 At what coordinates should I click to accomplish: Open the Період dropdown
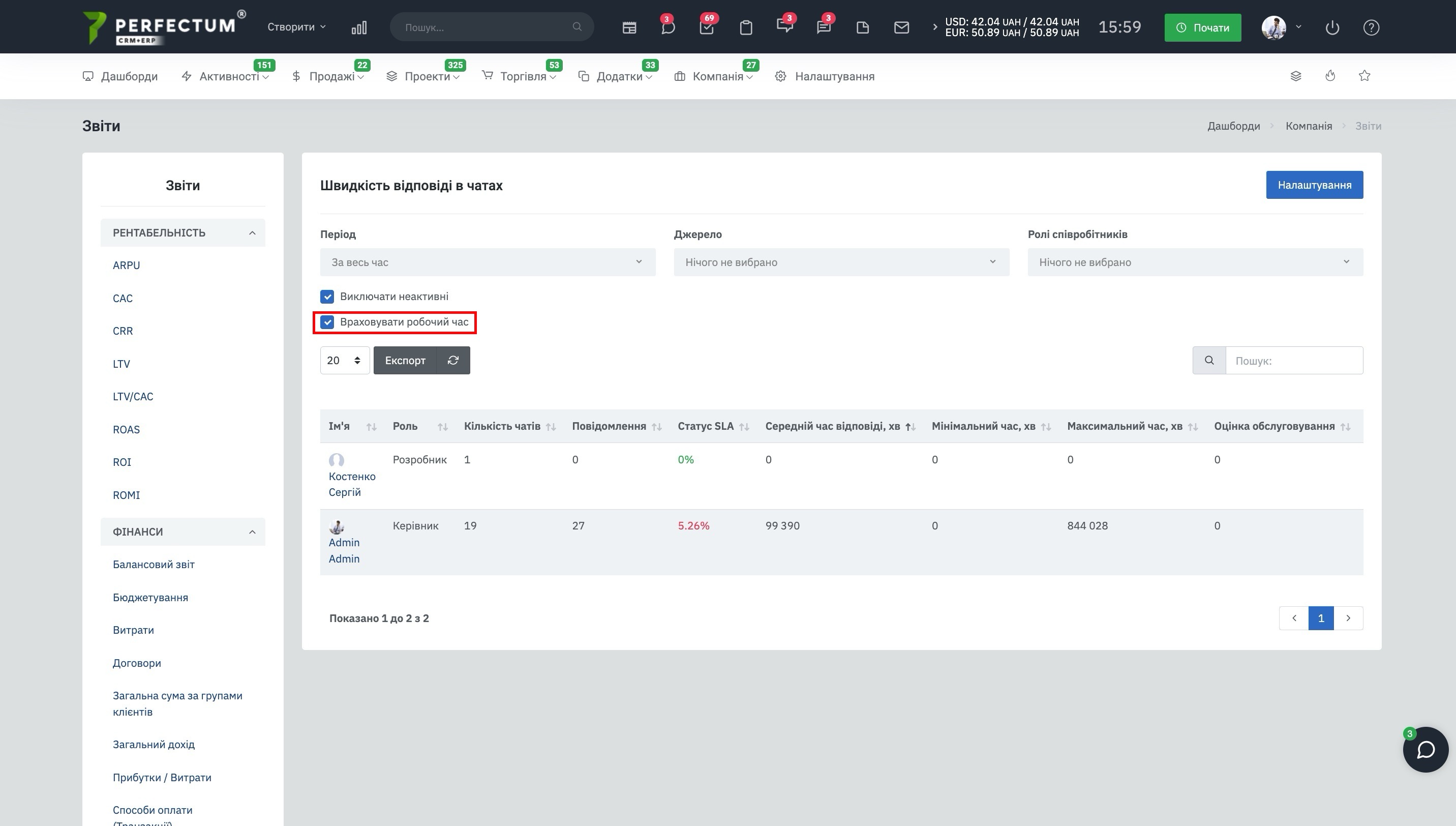(x=488, y=262)
